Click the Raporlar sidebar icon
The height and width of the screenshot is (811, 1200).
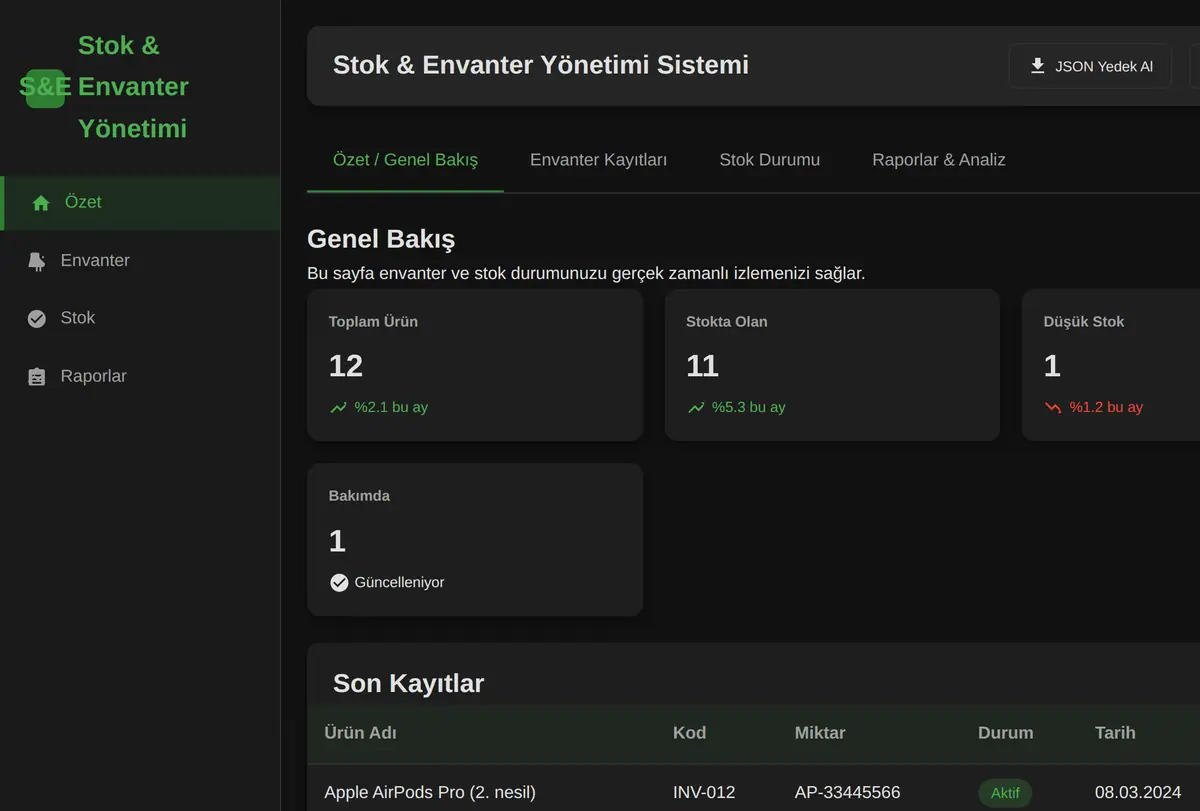37,377
